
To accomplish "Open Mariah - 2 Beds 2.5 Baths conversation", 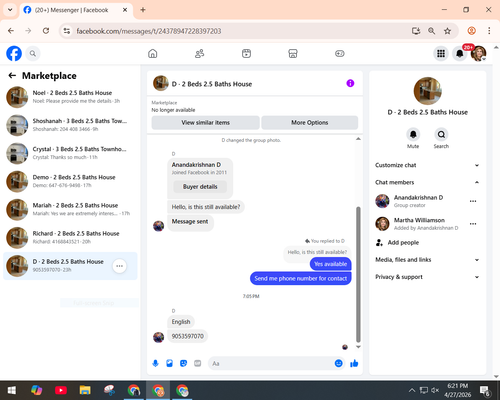I will click(70, 210).
